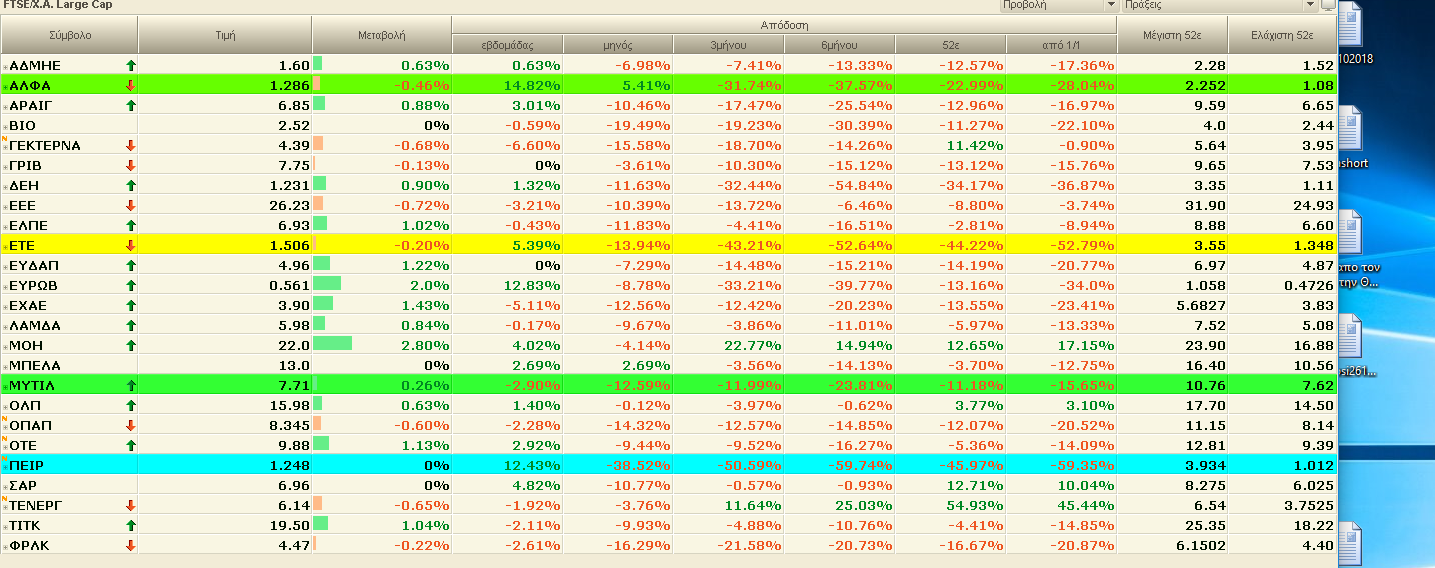Sort by the Τιμή column header

click(225, 35)
